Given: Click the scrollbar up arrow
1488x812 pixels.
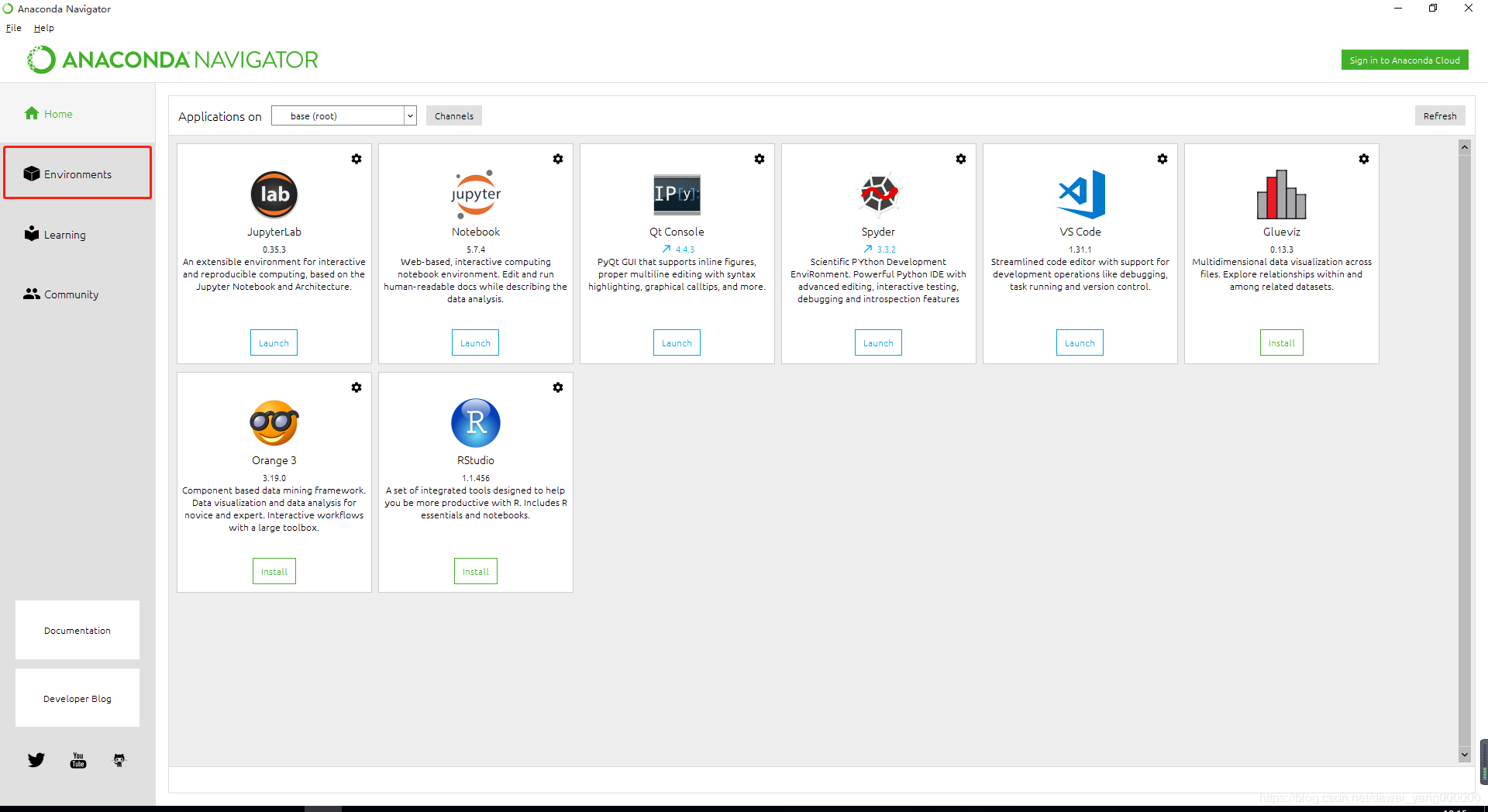Looking at the screenshot, I should click(x=1465, y=147).
